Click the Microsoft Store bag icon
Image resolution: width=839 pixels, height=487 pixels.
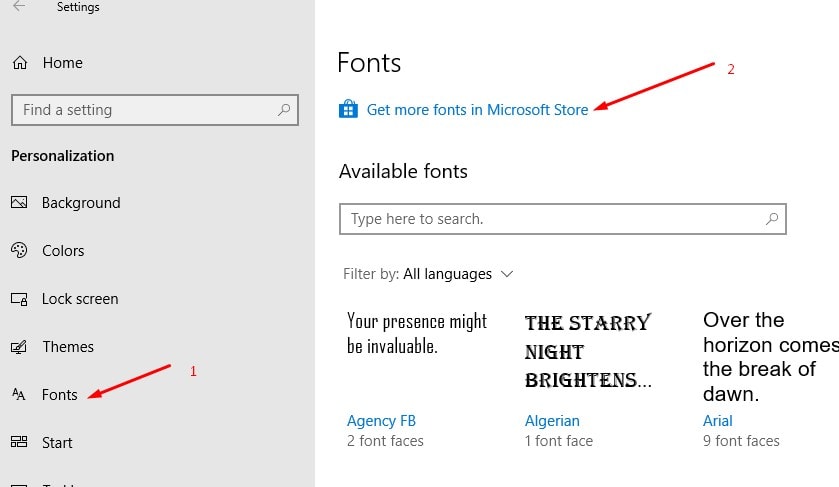[348, 109]
